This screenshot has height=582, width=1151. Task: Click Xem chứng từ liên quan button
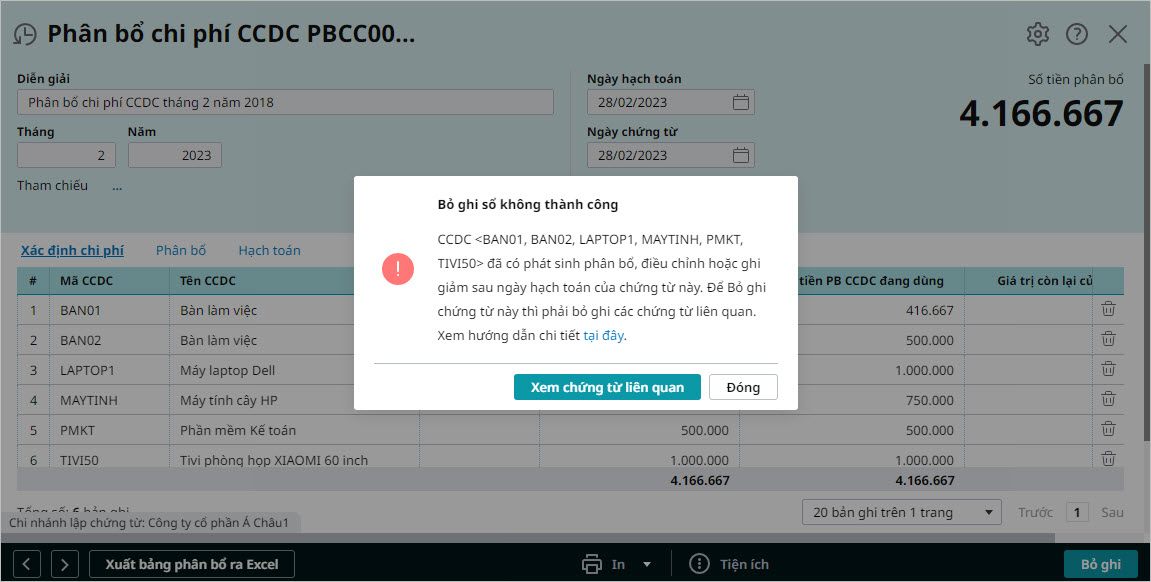click(607, 387)
